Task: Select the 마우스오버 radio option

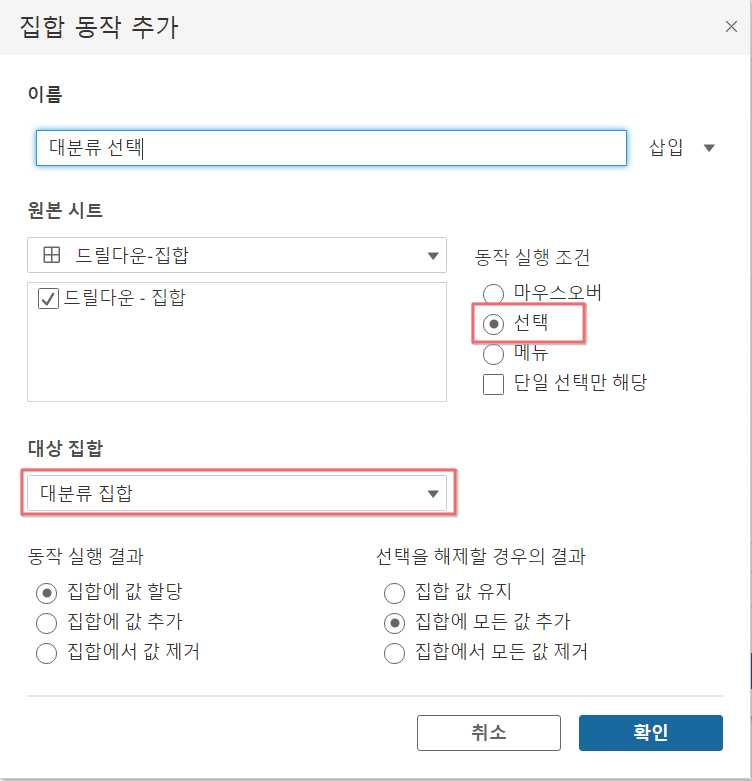Action: click(493, 294)
